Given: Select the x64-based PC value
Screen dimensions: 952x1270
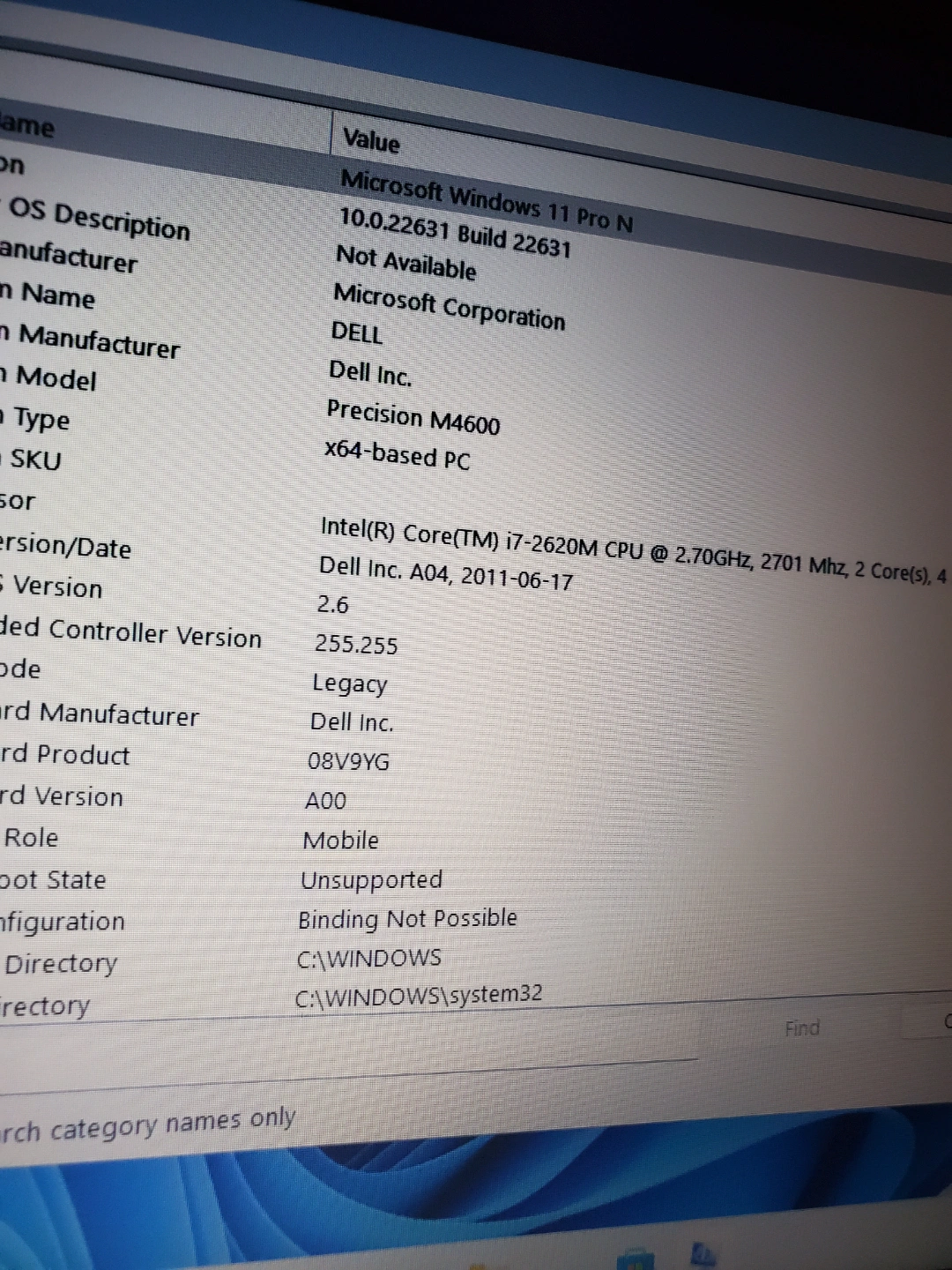Looking at the screenshot, I should 397,454.
